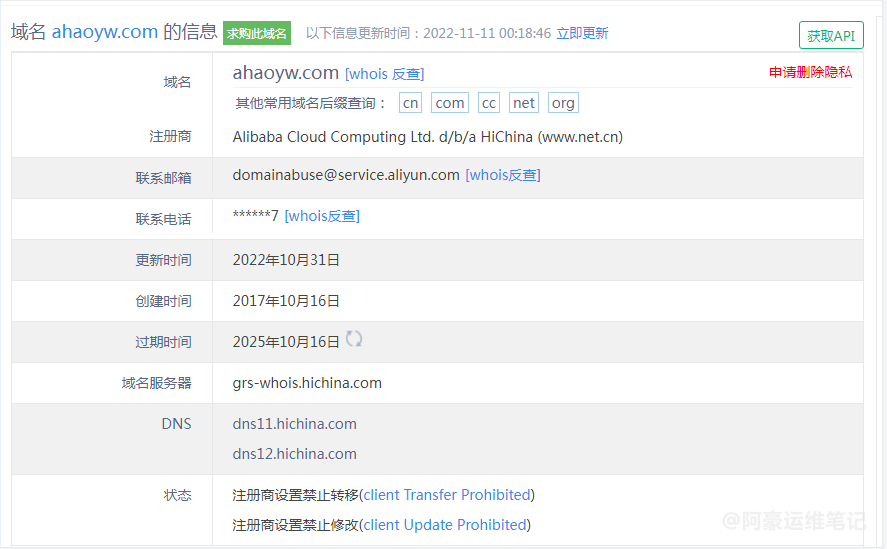Click whois反查 beside the contact phone

click(322, 216)
